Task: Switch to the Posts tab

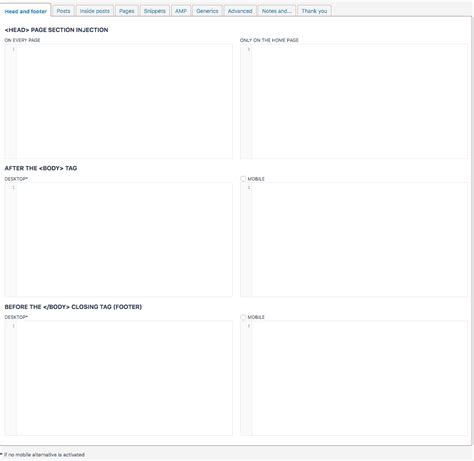Action: (x=63, y=11)
